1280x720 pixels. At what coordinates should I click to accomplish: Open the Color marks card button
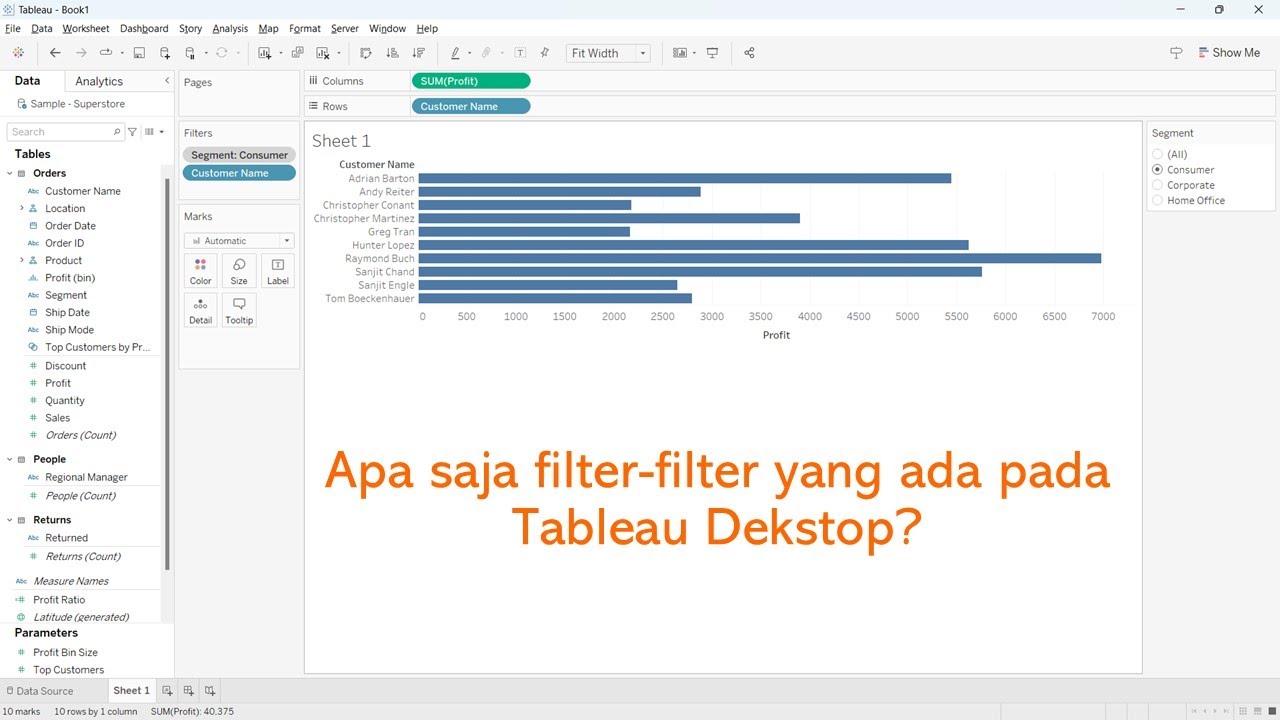[201, 271]
